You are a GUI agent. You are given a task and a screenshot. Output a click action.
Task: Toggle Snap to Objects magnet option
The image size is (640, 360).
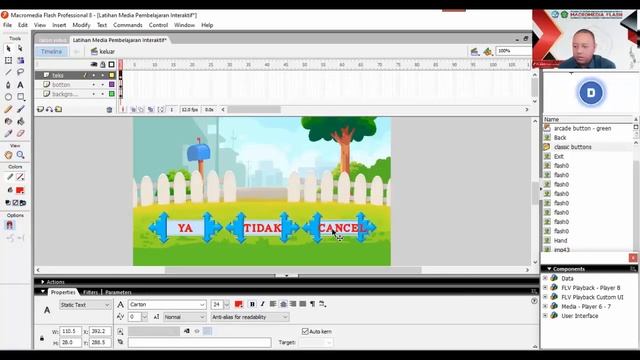9,225
